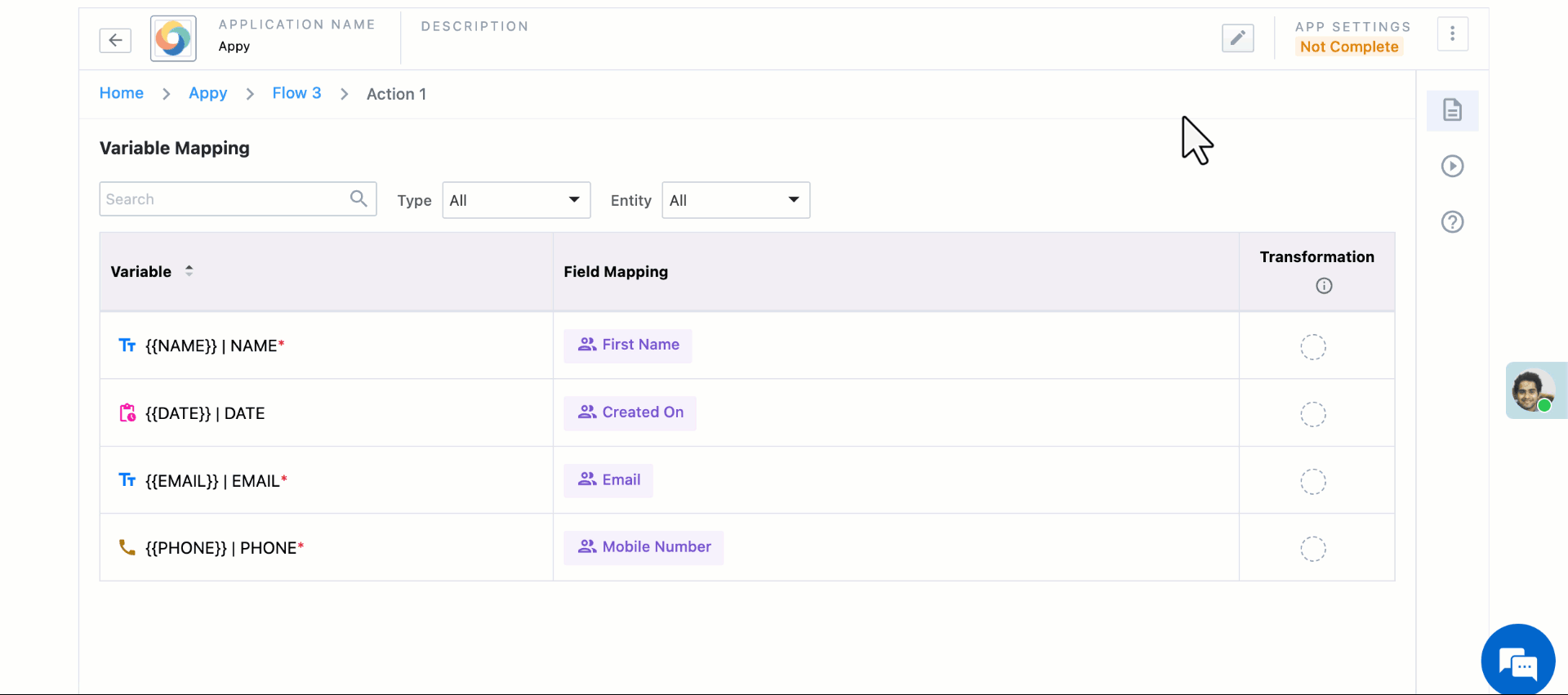
Task: Click the Transformation info icon
Action: click(x=1324, y=286)
